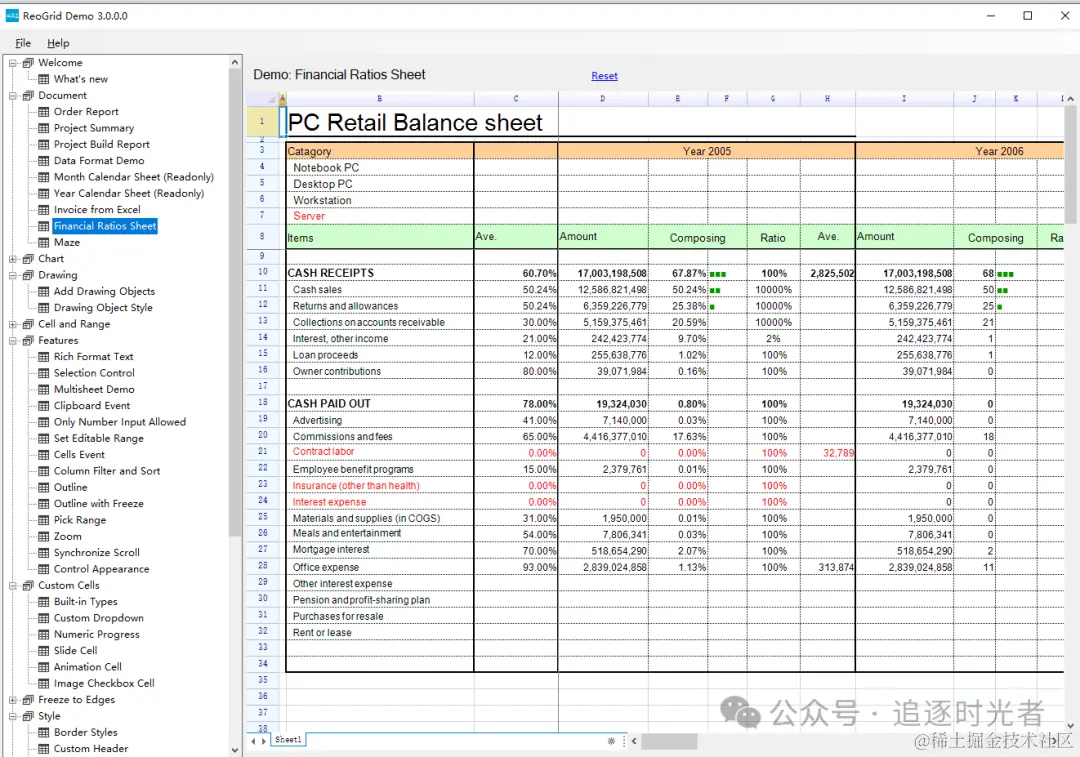1080x757 pixels.
Task: Open Column Filter and Sort demo
Action: click(107, 471)
